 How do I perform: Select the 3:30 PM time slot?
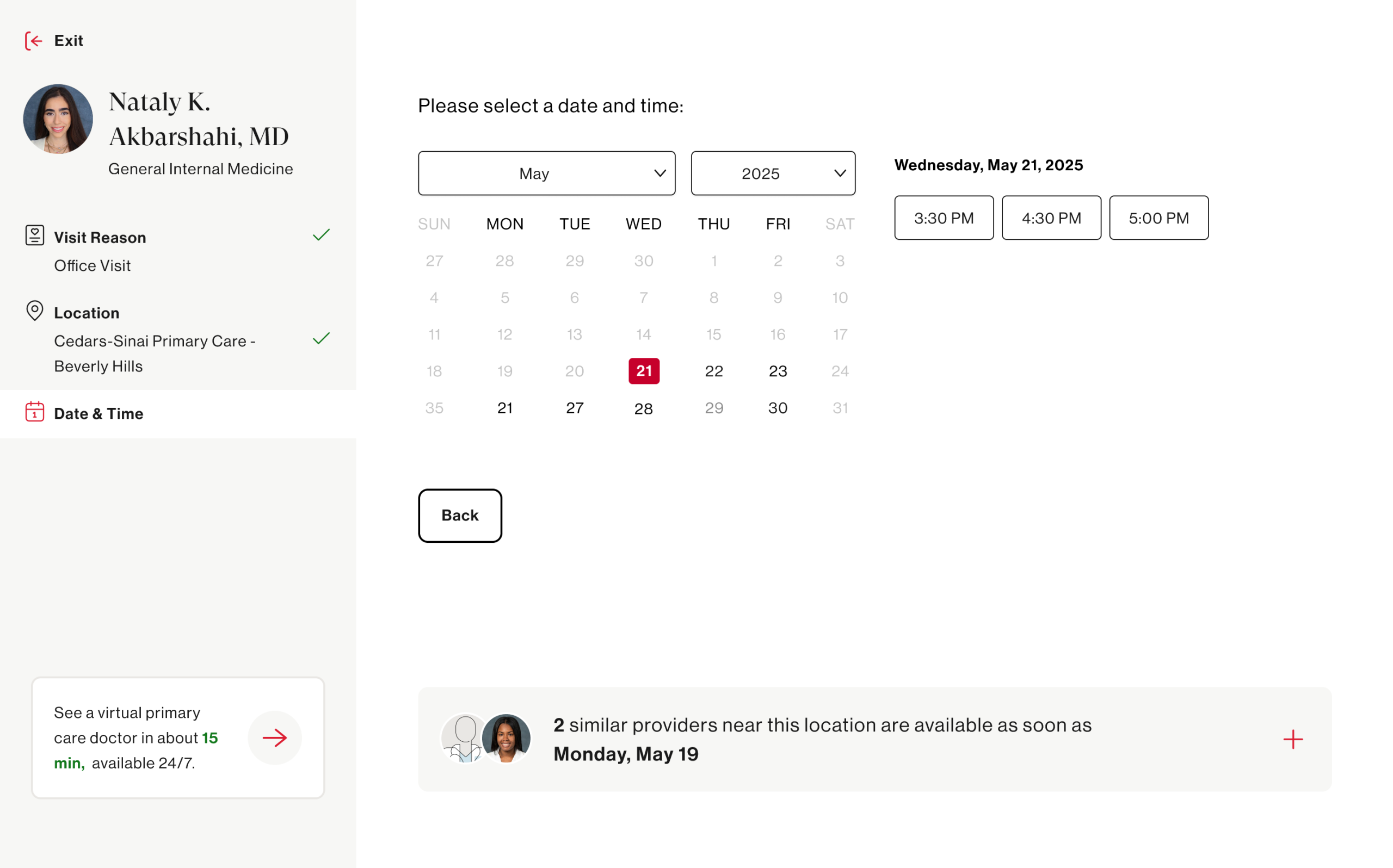point(944,218)
